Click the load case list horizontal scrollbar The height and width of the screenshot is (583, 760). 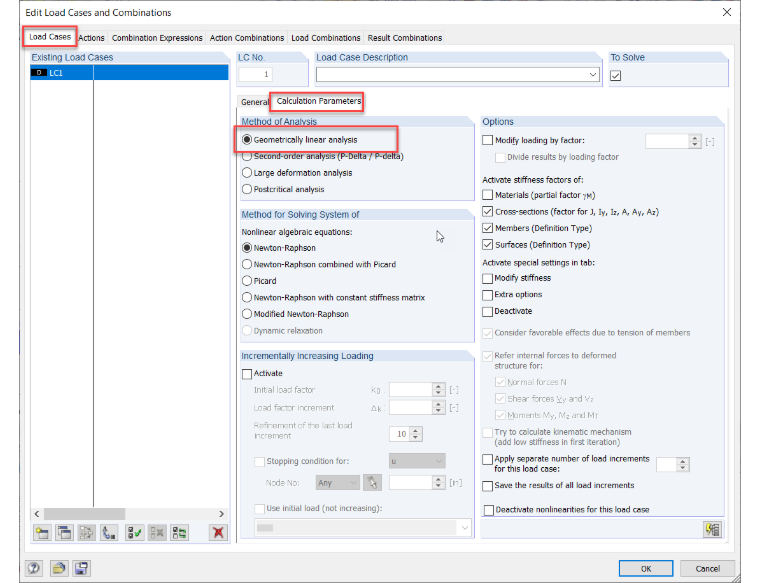(85, 514)
